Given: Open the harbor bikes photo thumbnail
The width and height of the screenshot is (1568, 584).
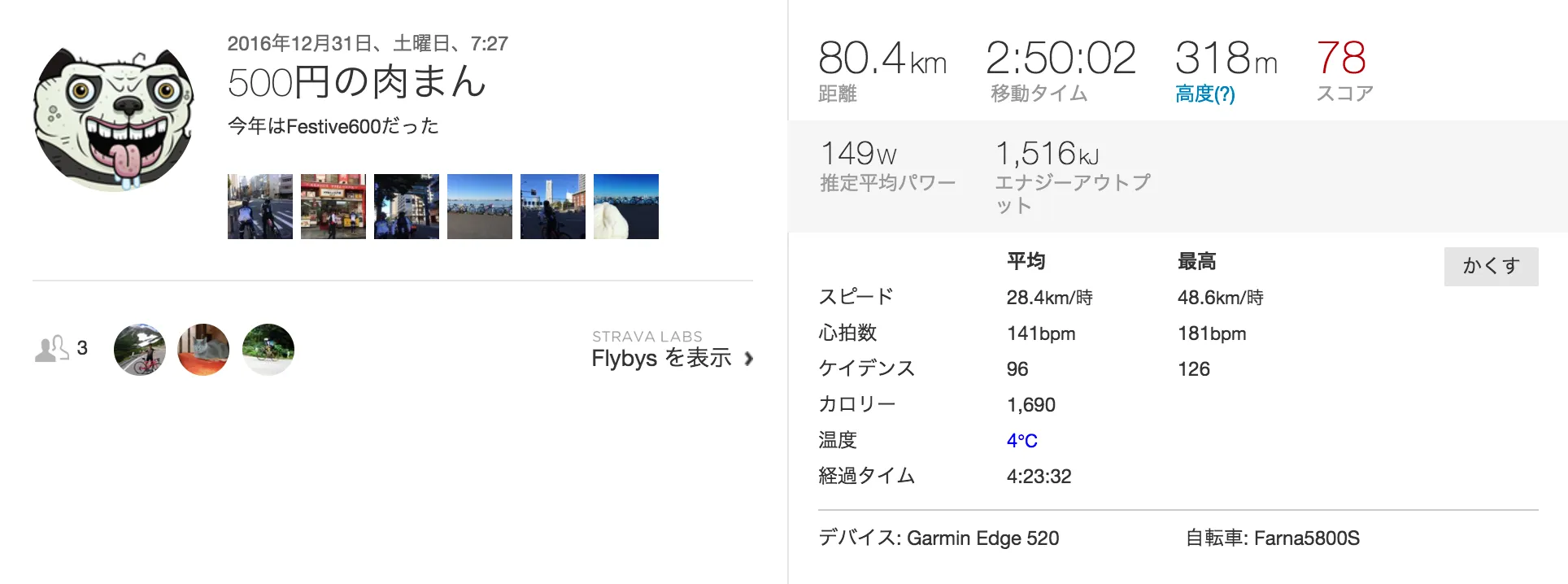Looking at the screenshot, I should pyautogui.click(x=479, y=206).
